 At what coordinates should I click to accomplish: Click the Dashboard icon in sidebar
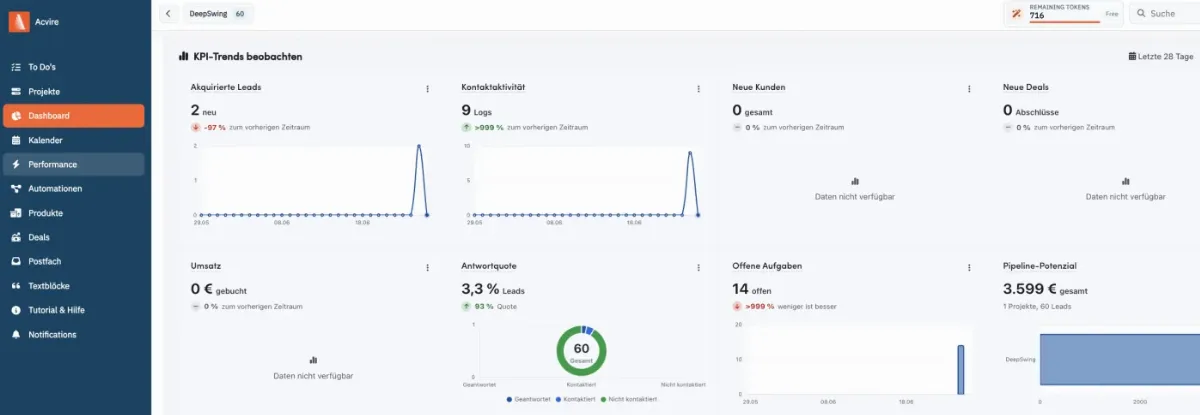click(16, 116)
